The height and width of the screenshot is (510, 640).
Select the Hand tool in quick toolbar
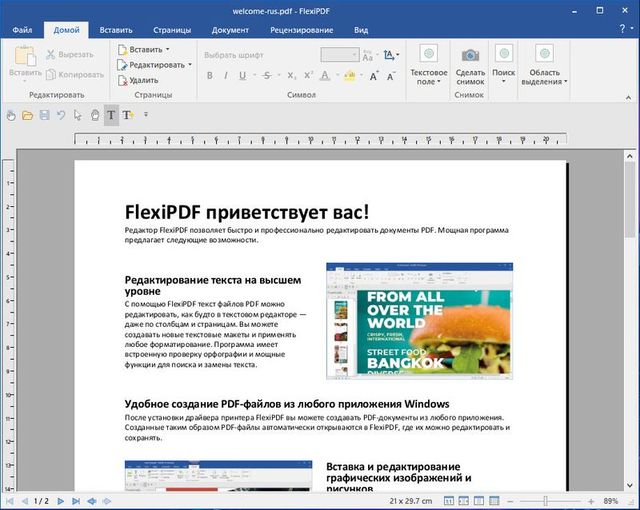point(95,115)
